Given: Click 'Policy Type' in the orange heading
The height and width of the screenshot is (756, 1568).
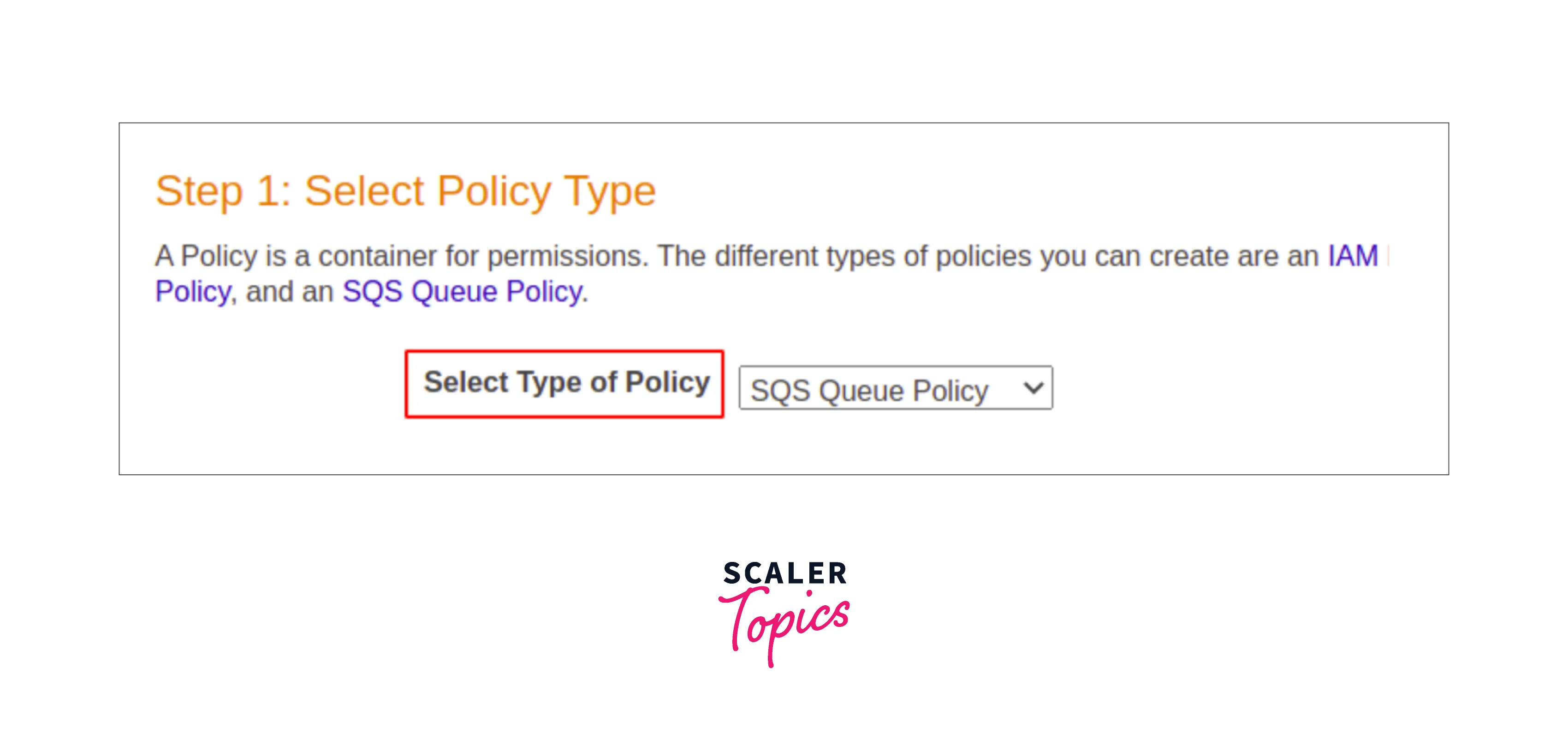Looking at the screenshot, I should [x=546, y=192].
